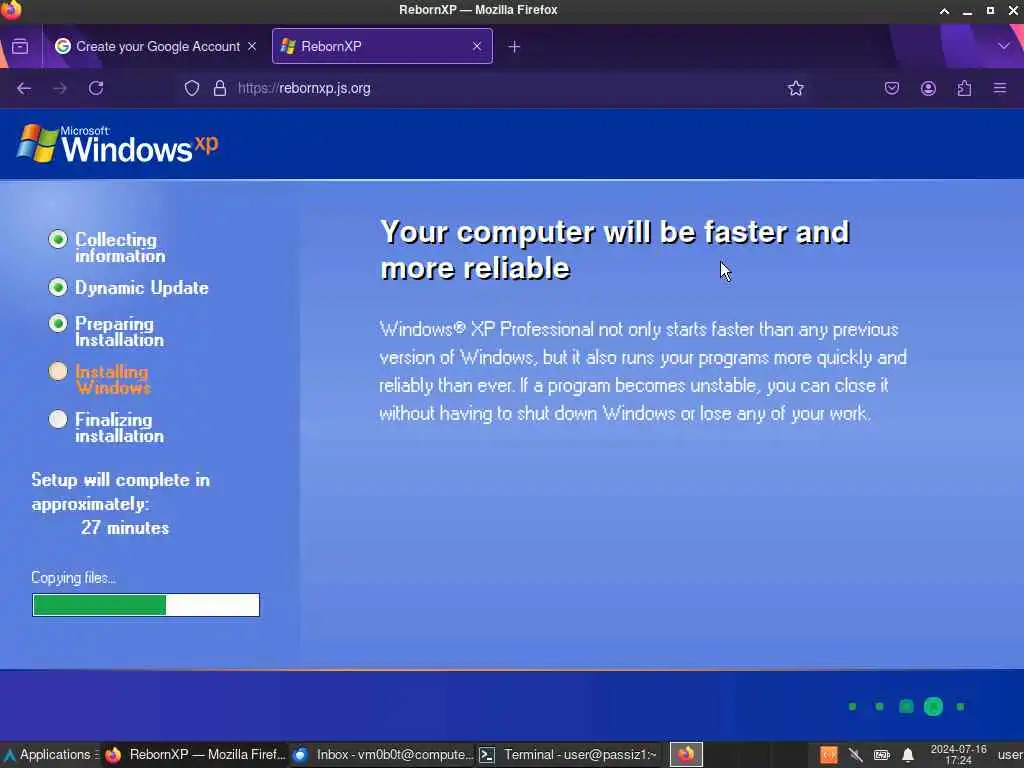
Task: Select the RebornXP browser tab
Action: pyautogui.click(x=382, y=46)
